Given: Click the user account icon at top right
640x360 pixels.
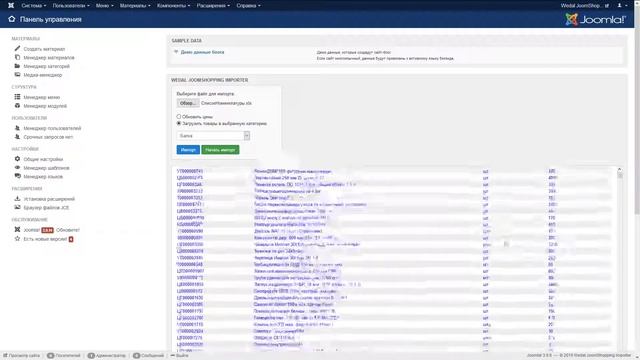Looking at the screenshot, I should click(x=619, y=5).
